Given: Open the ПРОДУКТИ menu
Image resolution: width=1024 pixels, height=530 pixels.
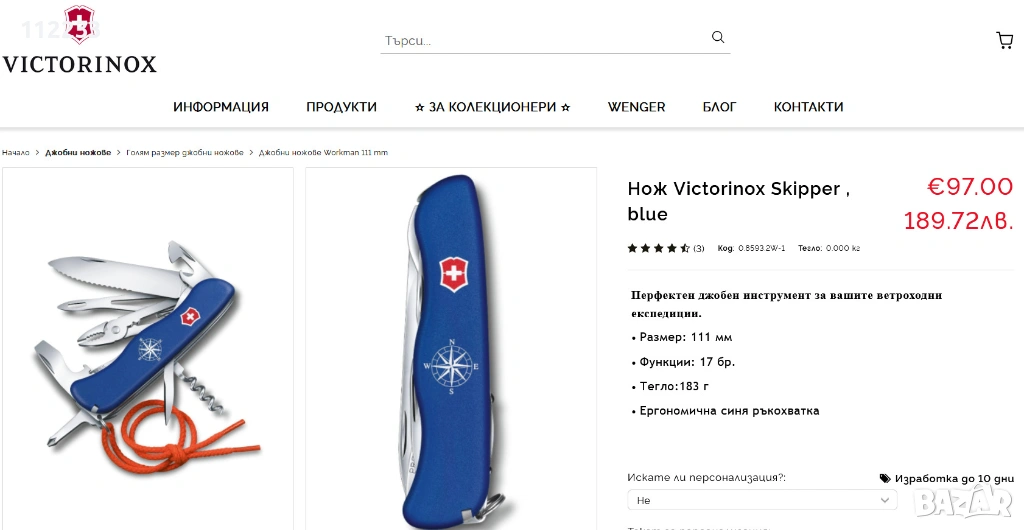Looking at the screenshot, I should [342, 106].
